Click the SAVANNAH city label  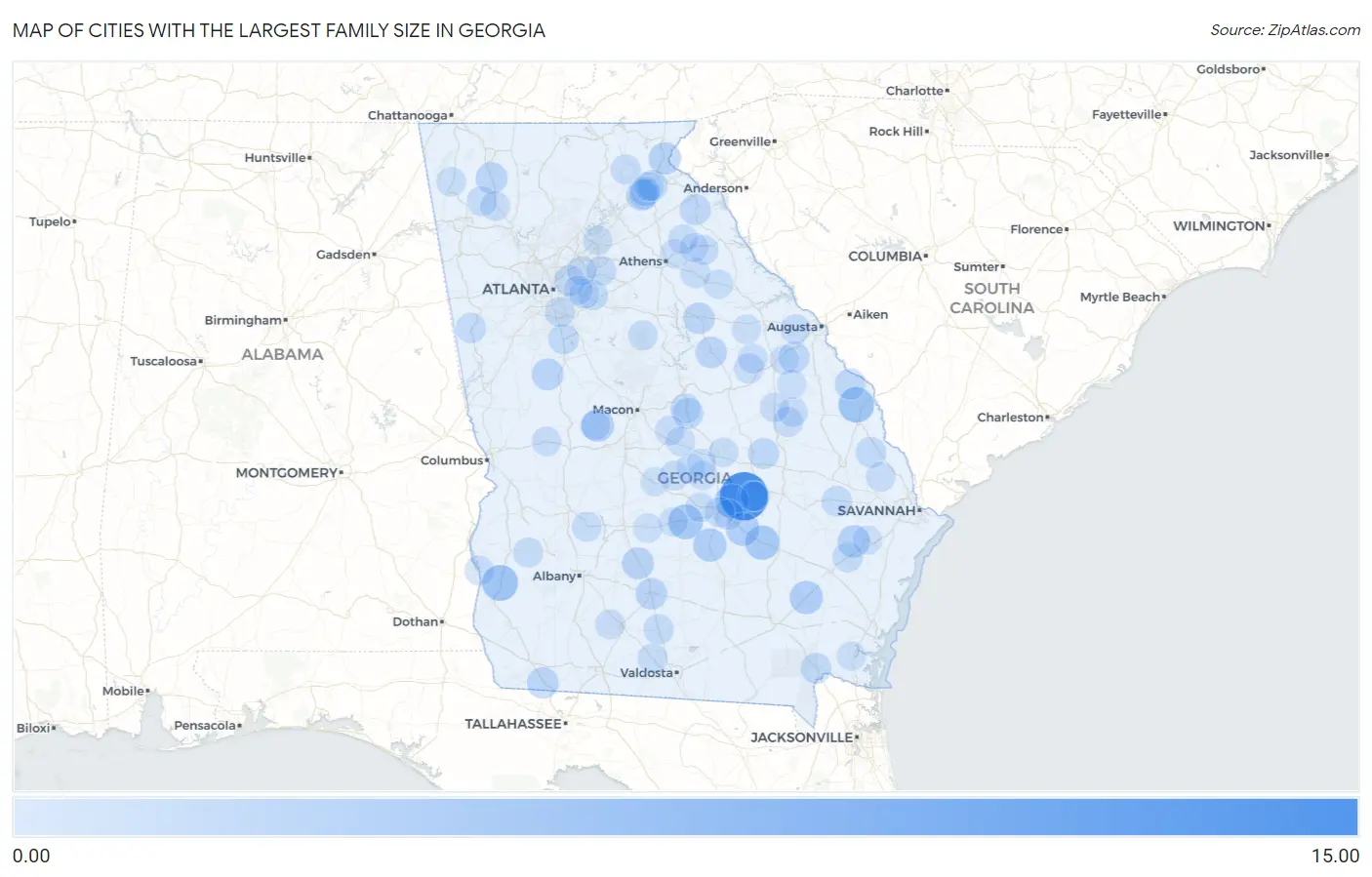pos(876,510)
